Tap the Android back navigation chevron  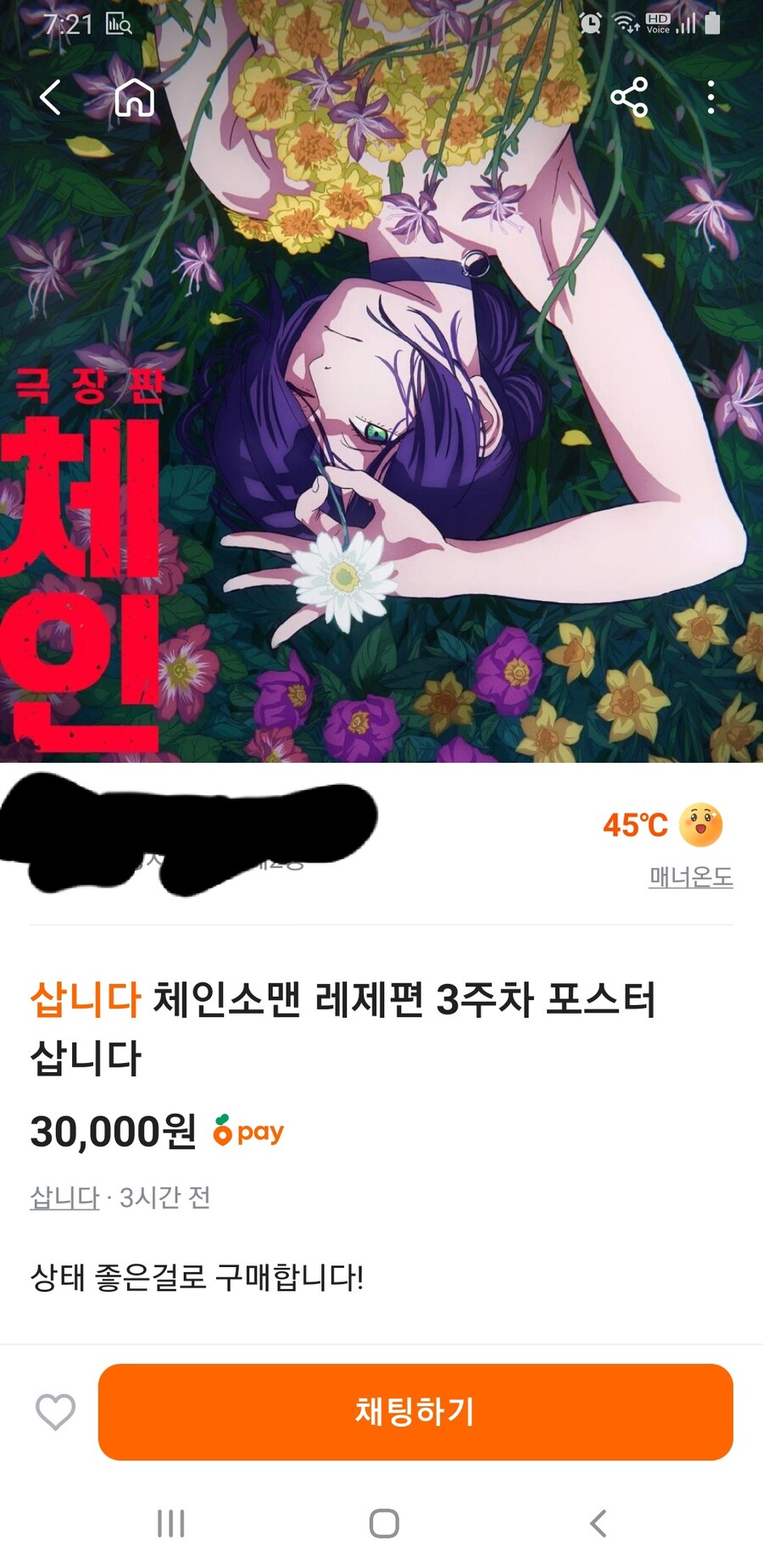click(598, 1523)
